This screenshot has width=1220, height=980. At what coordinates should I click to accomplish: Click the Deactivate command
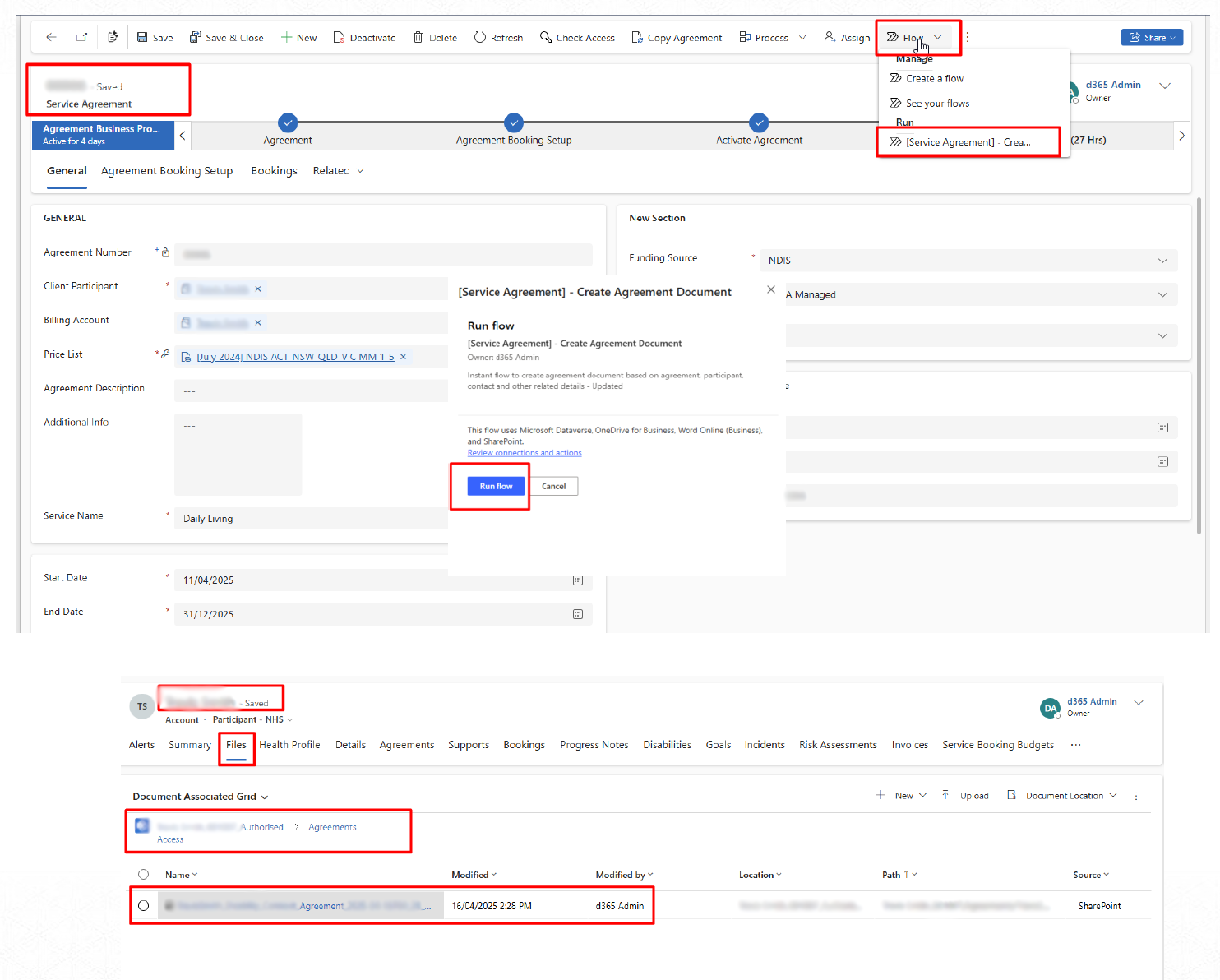pyautogui.click(x=364, y=38)
